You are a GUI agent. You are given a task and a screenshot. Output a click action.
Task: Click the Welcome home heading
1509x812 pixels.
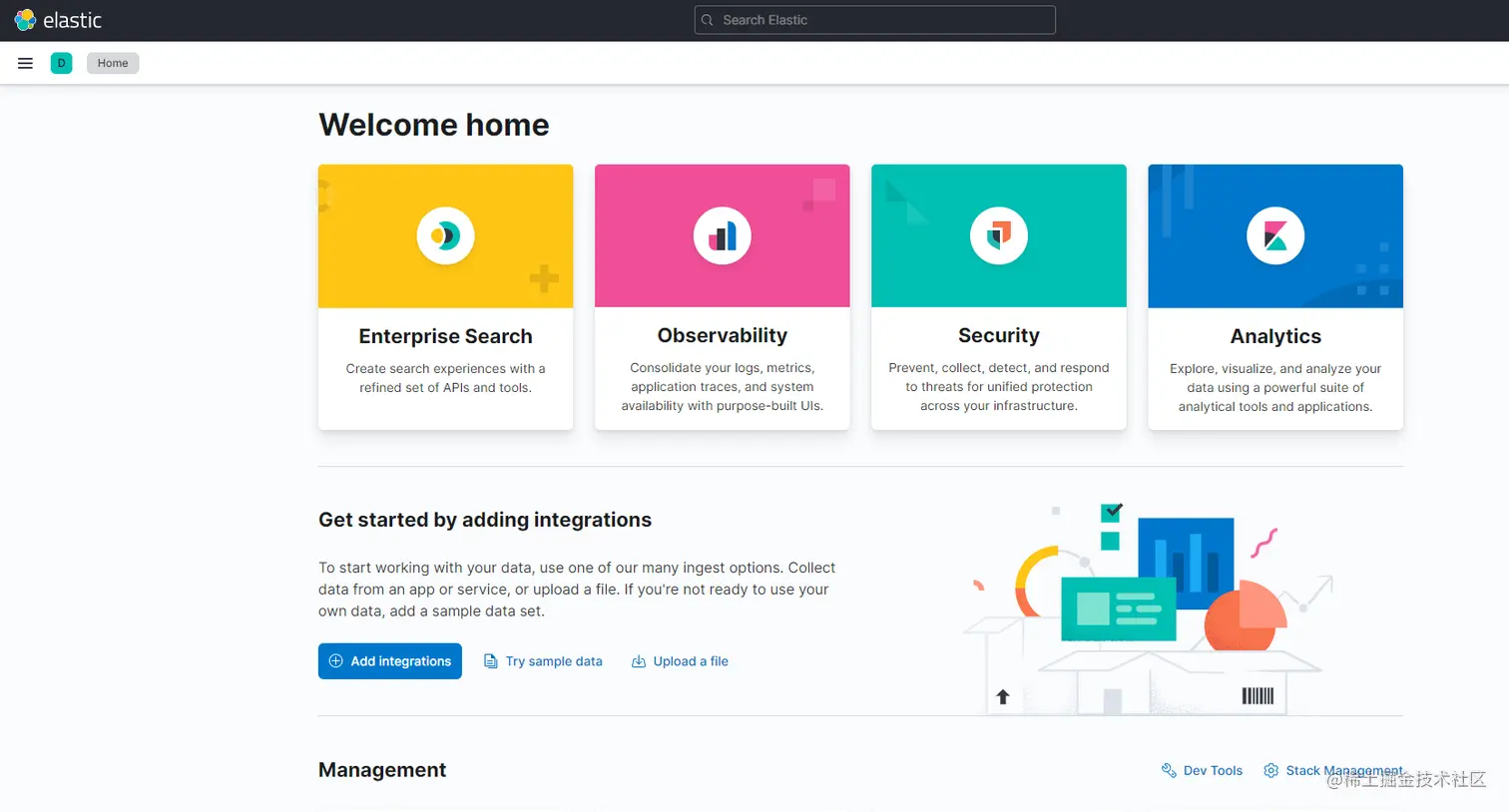434,125
